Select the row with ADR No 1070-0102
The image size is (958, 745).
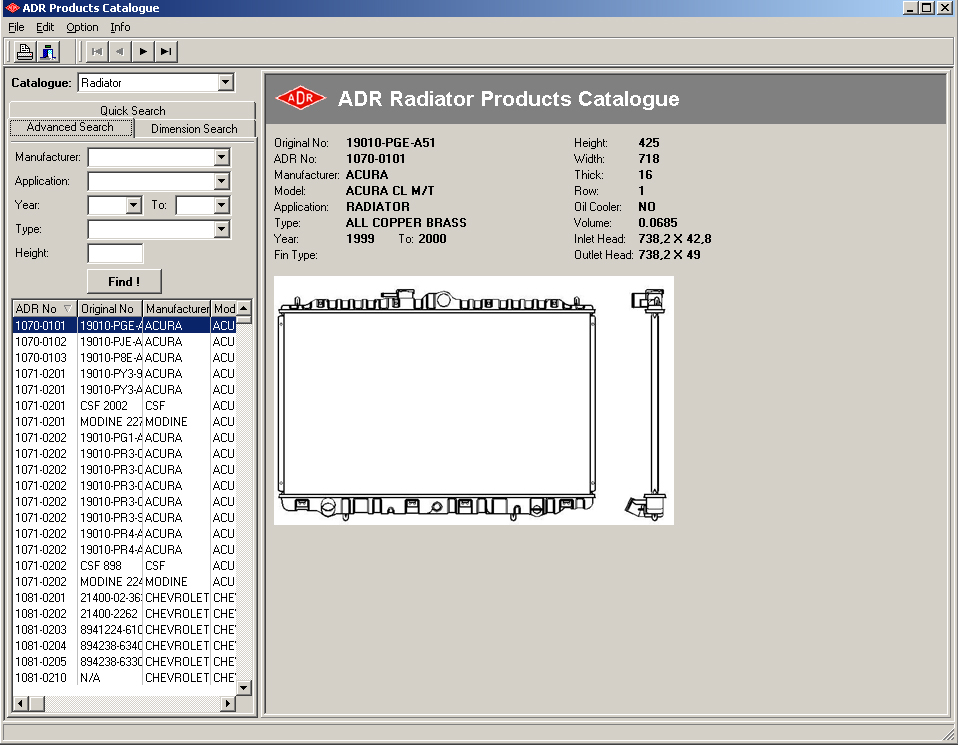pyautogui.click(x=124, y=342)
